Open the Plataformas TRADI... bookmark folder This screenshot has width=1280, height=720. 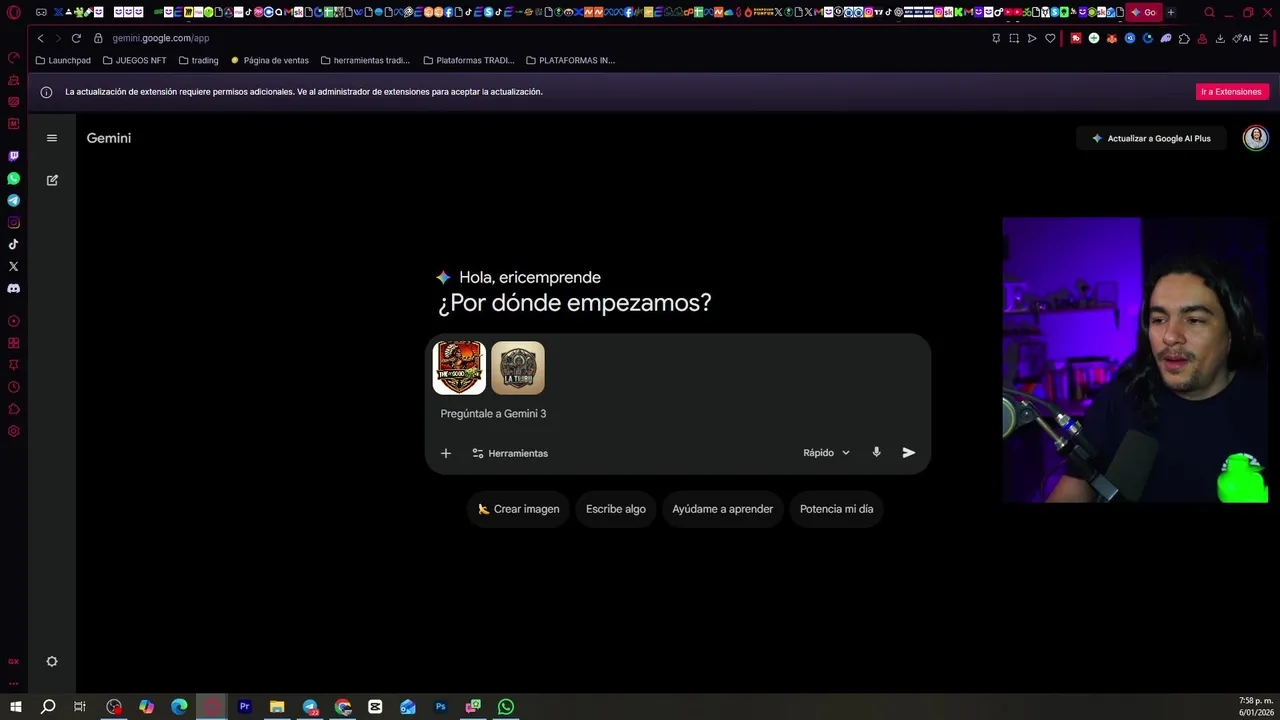(469, 60)
